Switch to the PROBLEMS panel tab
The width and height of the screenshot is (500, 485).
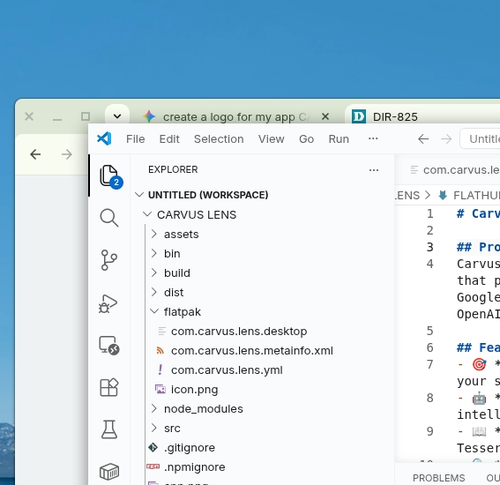tap(439, 478)
